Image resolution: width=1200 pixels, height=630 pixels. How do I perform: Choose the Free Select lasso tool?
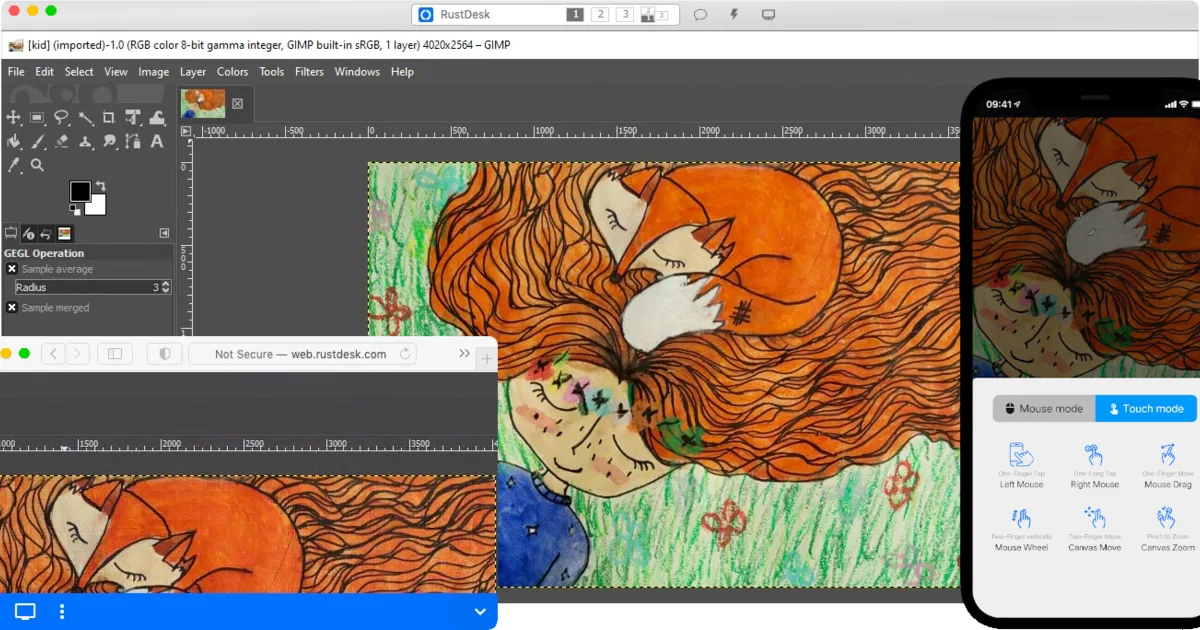tap(61, 118)
